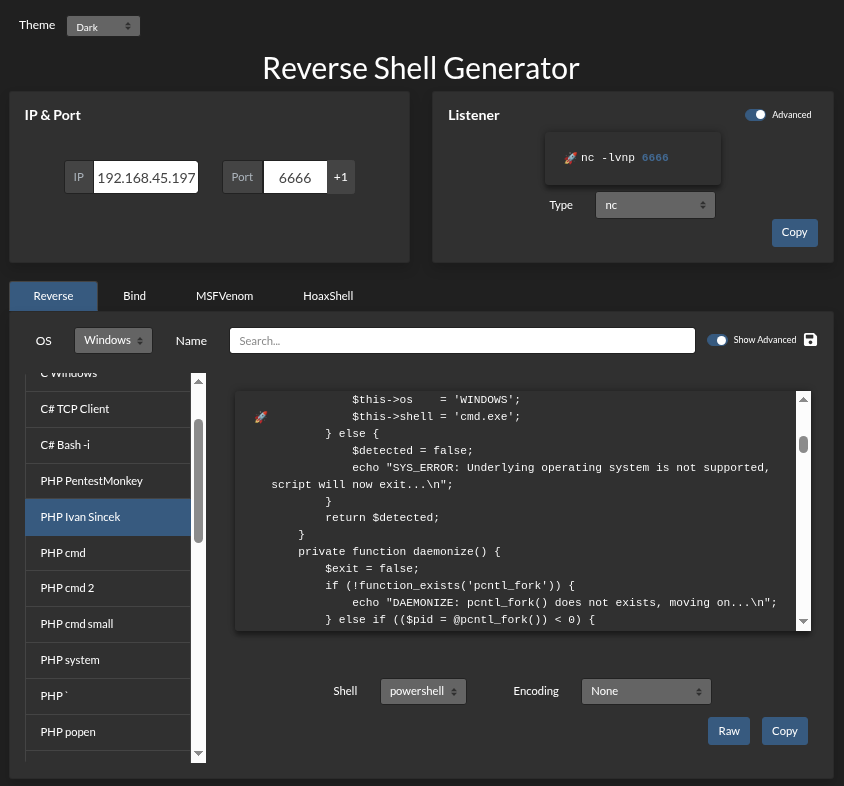This screenshot has width=844, height=786.
Task: Choose the PHP popen shell
Action: [108, 733]
